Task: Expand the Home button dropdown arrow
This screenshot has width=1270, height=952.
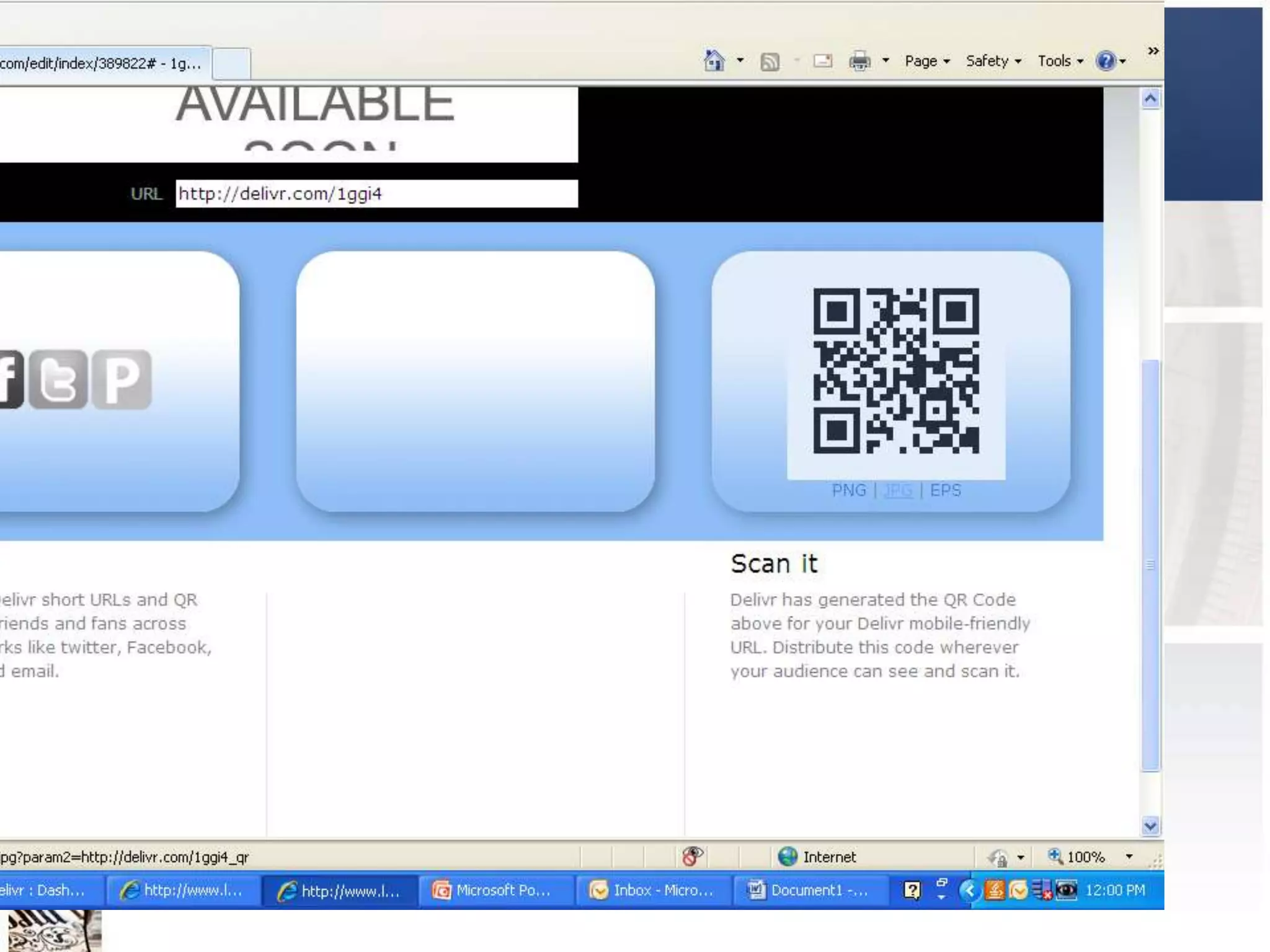Action: 740,61
